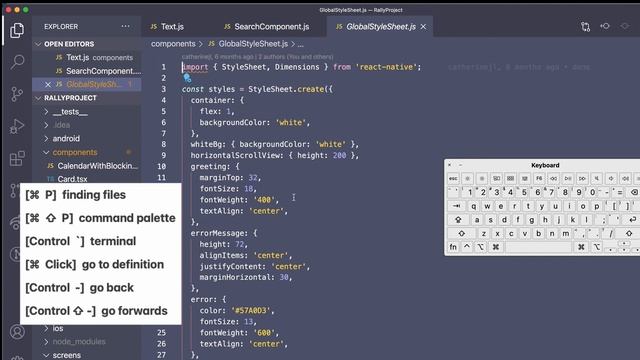Click the left control key on Keyboard viewer
The height and width of the screenshot is (360, 640).
[467, 247]
